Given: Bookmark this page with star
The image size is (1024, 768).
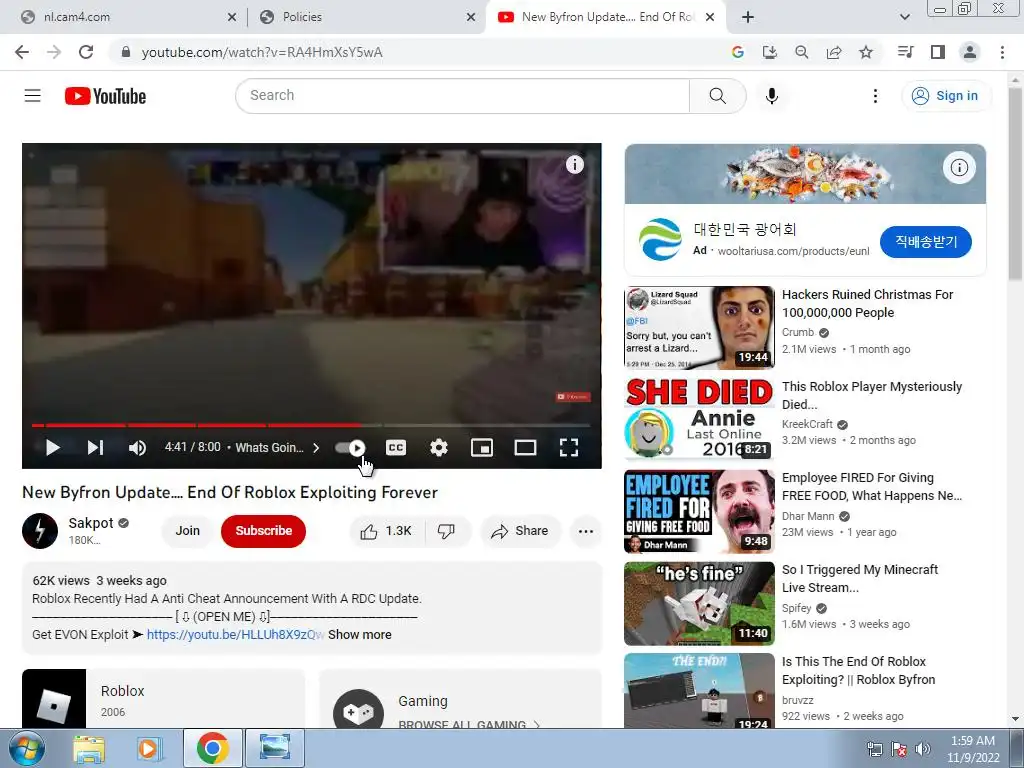Looking at the screenshot, I should click(866, 52).
